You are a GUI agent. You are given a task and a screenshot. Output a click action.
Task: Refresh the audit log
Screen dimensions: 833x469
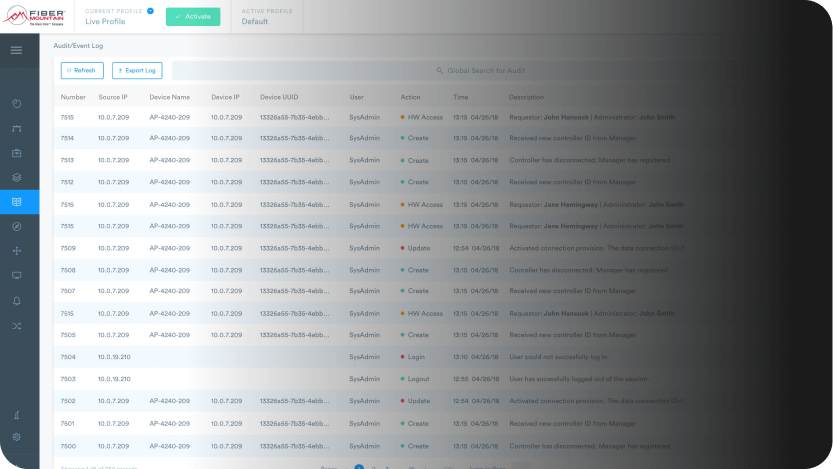point(82,70)
